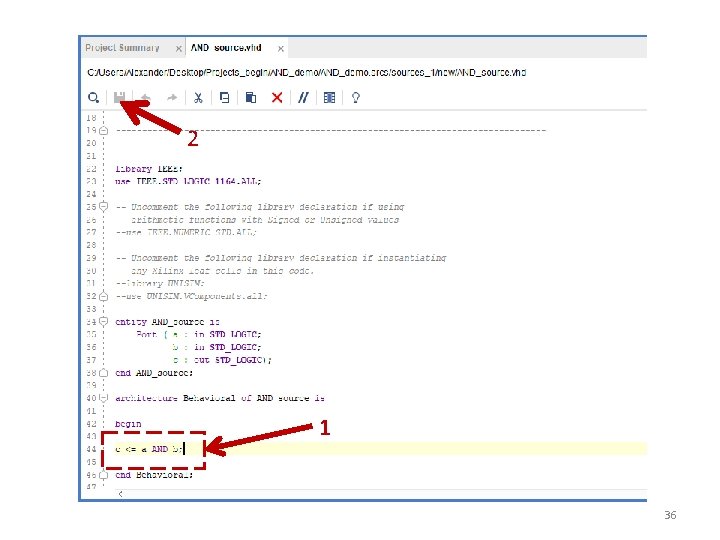
Task: Click the 'architecture Behavioral of AND_source is' line
Action: (x=219, y=398)
